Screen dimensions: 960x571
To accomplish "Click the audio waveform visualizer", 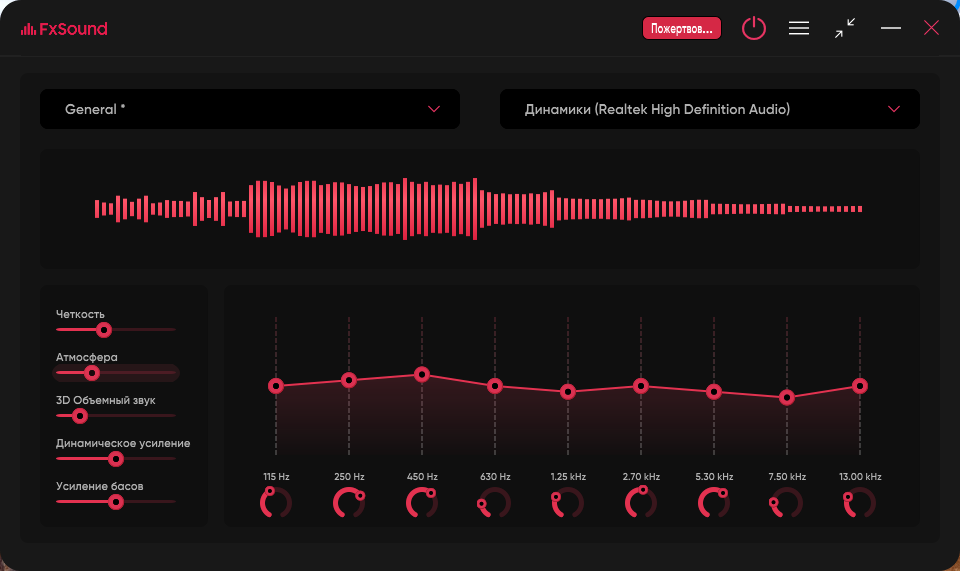I will [479, 209].
